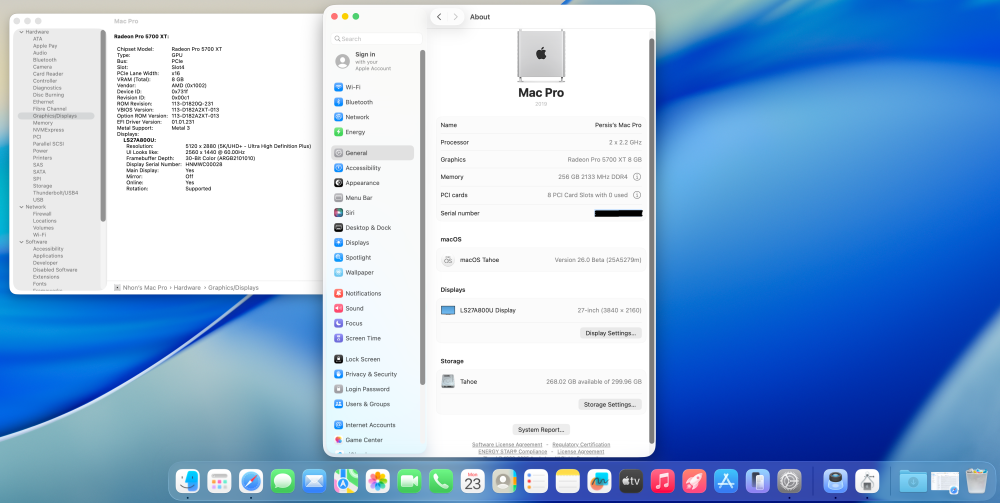Open the Desktop & Dock icon in sidebar
This screenshot has width=1000, height=503.
tap(339, 228)
